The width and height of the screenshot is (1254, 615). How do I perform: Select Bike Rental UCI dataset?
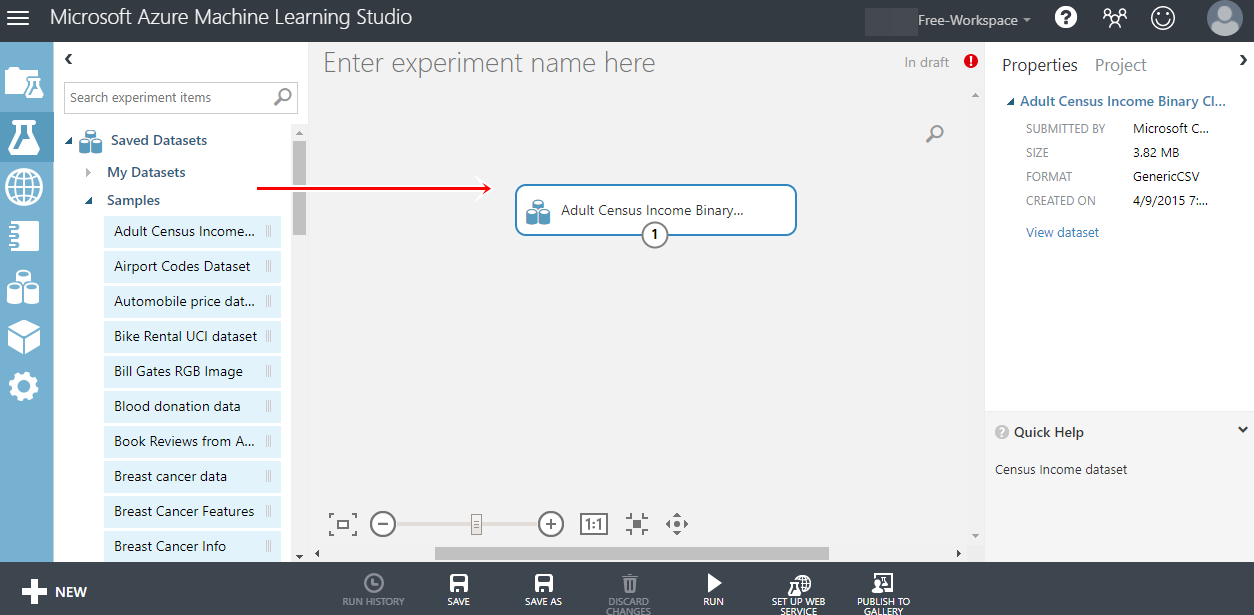click(192, 336)
